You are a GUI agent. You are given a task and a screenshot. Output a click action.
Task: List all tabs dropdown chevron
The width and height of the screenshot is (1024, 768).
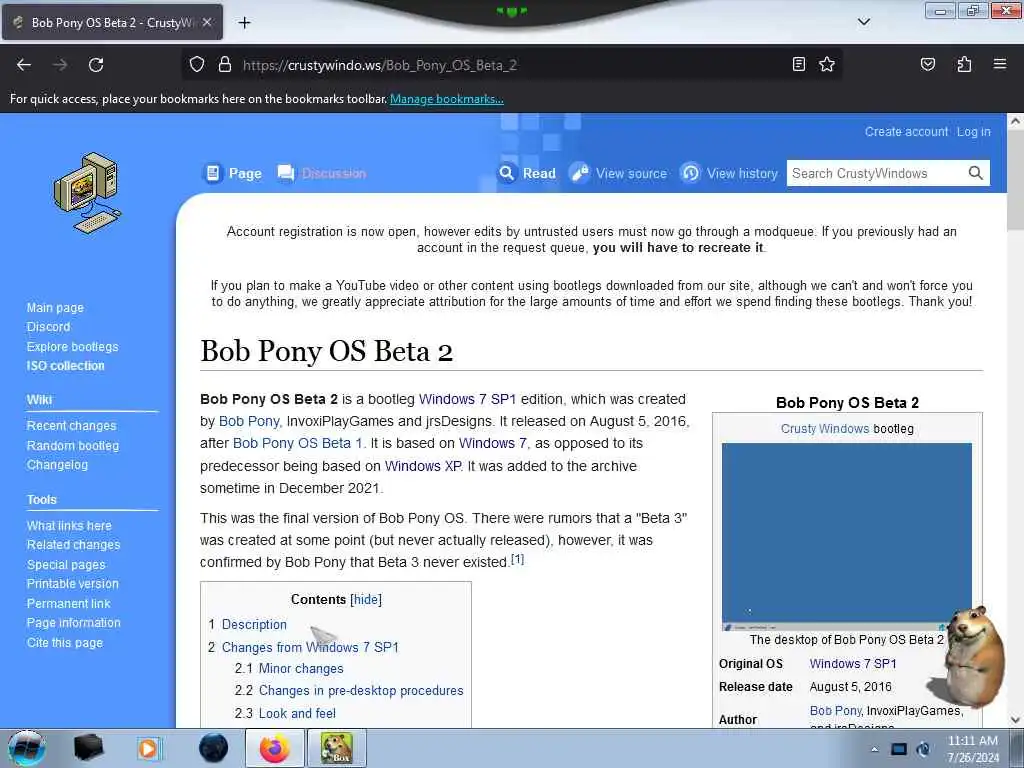coord(863,22)
